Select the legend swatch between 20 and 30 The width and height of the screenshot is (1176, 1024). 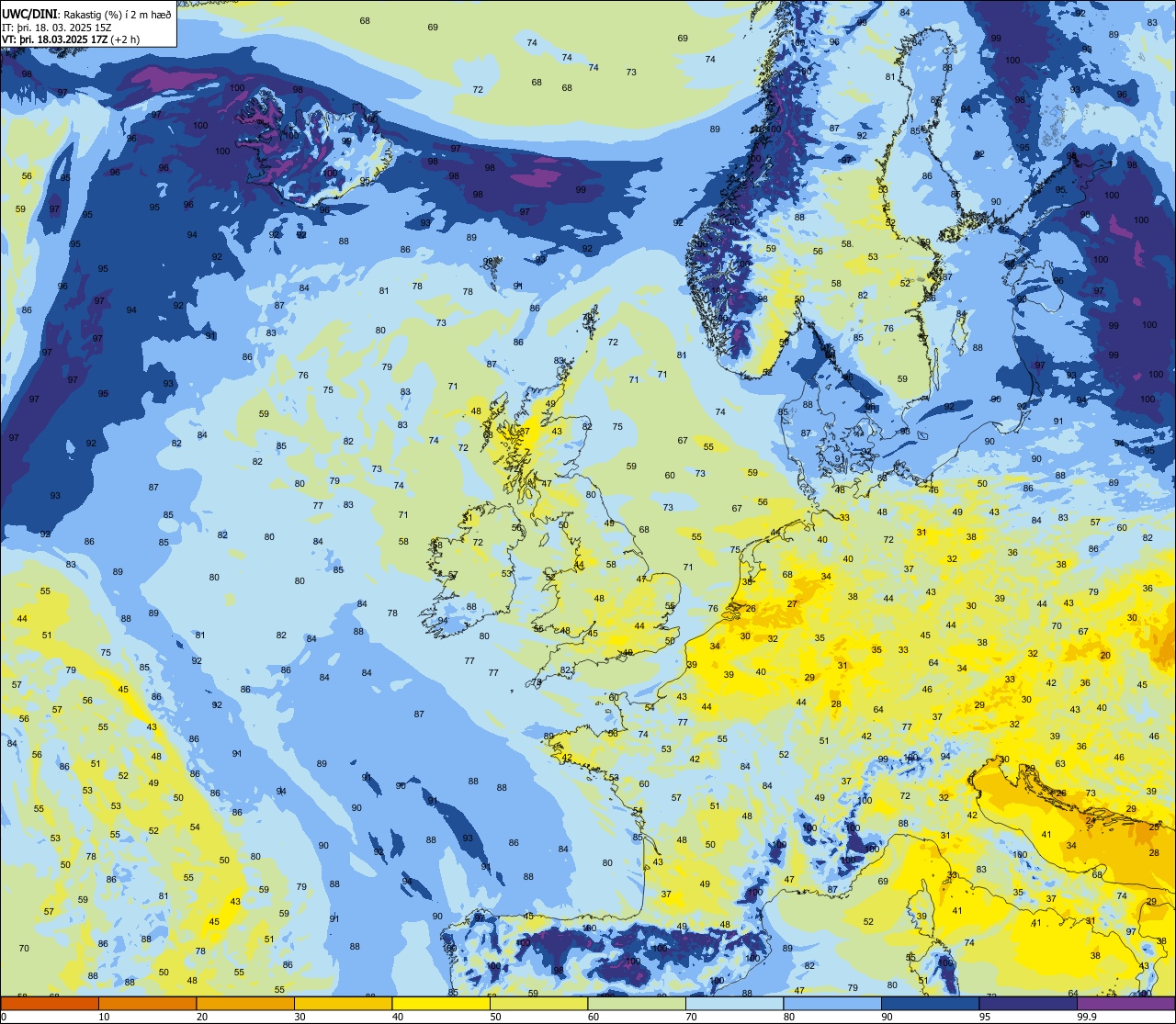coord(245,1003)
